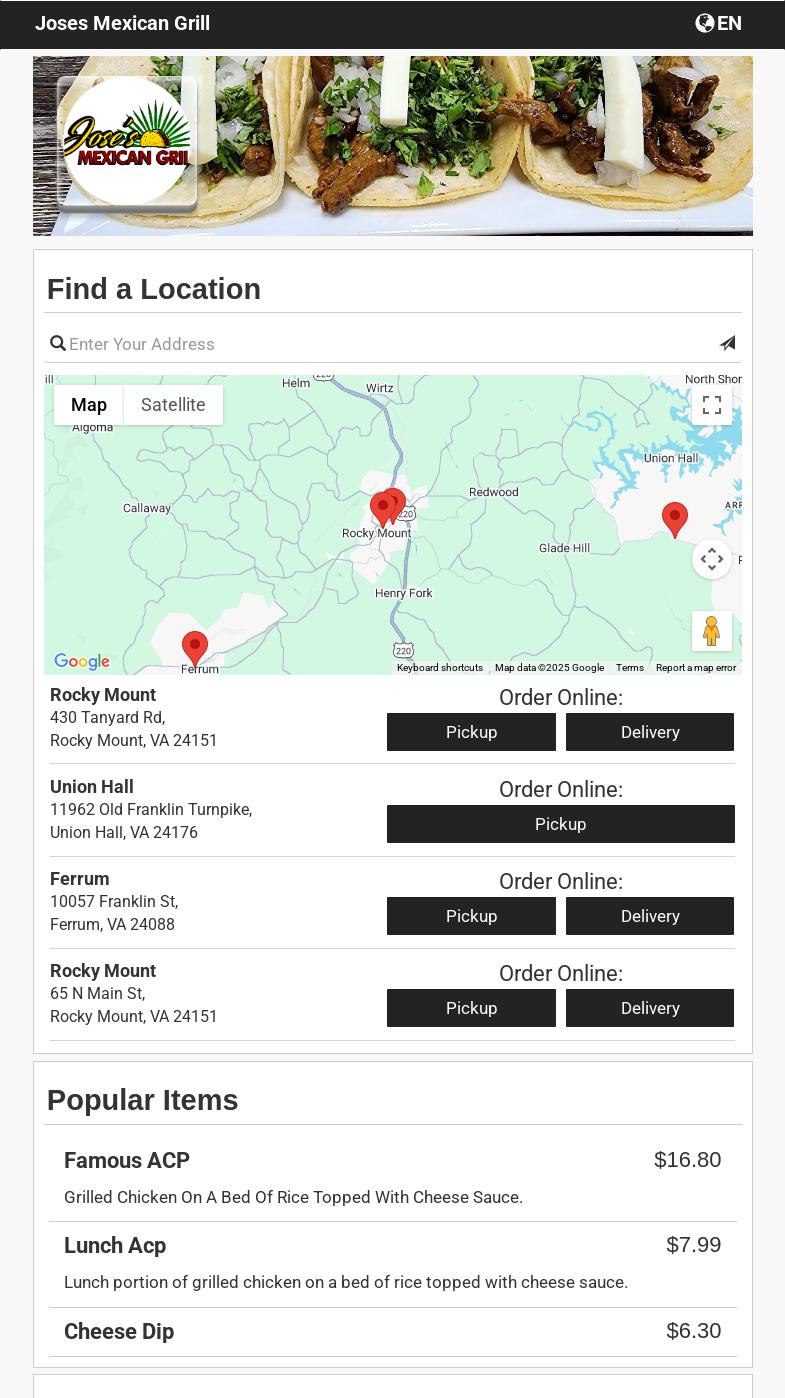The width and height of the screenshot is (785, 1398).
Task: Click the use-my-location arrow icon
Action: point(727,343)
